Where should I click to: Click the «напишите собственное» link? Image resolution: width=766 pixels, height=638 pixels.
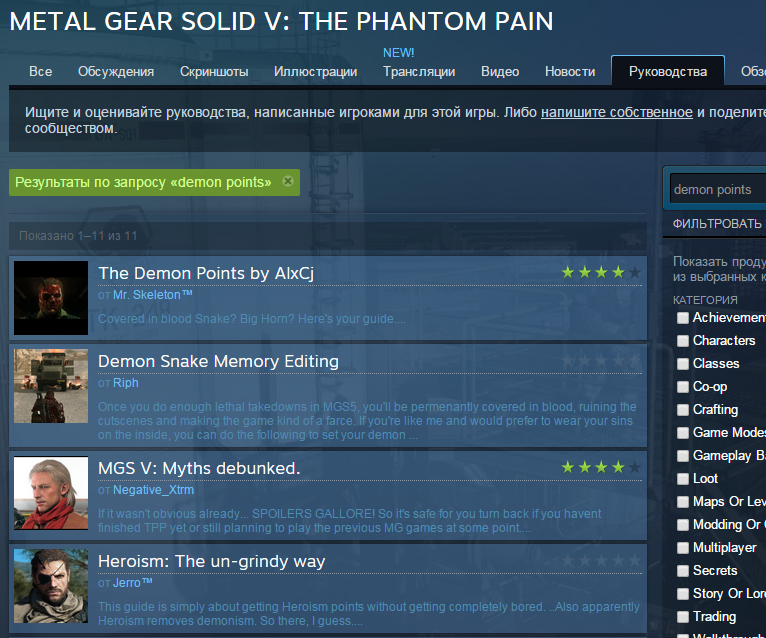pyautogui.click(x=617, y=112)
